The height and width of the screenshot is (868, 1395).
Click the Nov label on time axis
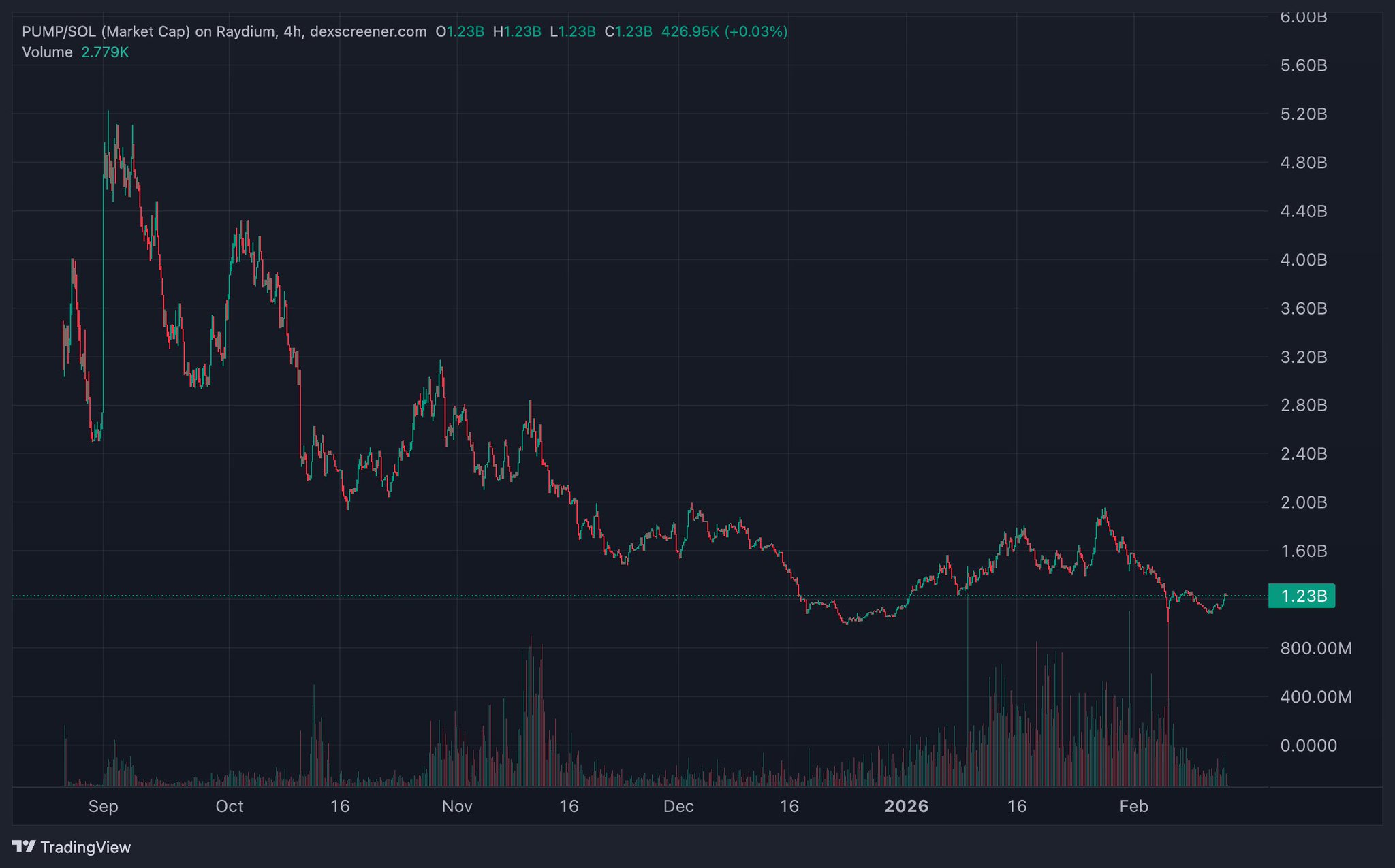(457, 807)
